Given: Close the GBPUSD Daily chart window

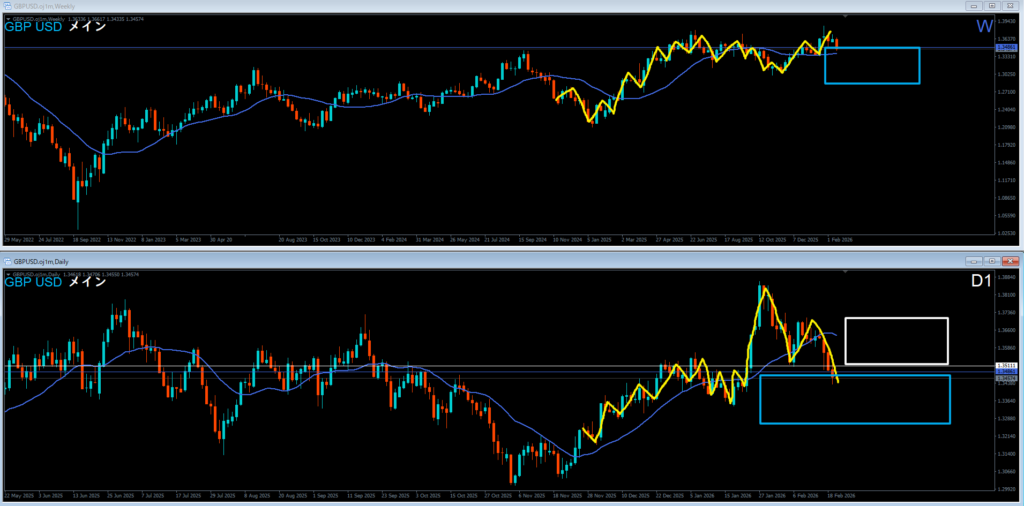Looking at the screenshot, I should tap(1009, 261).
